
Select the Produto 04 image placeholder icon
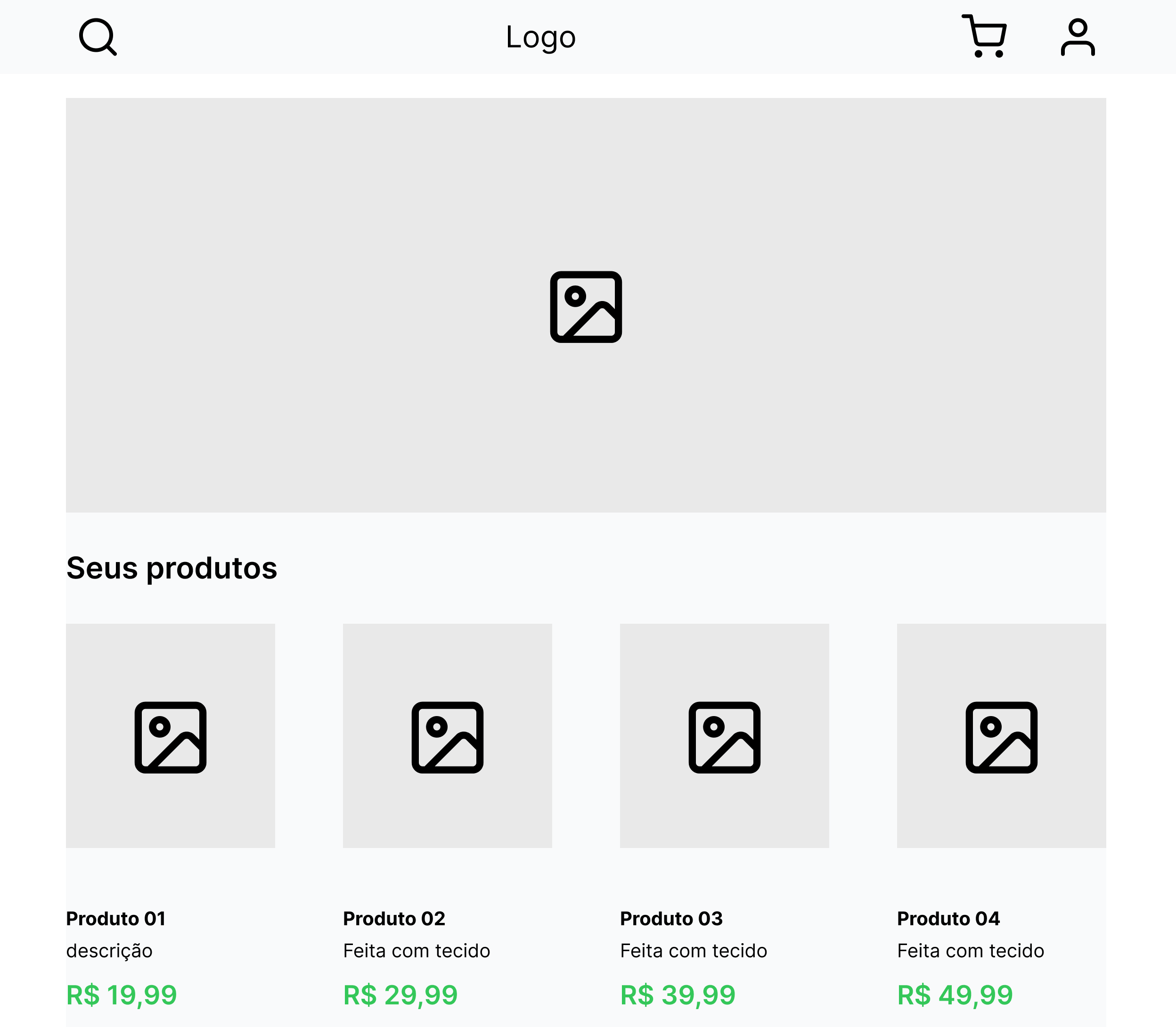(x=1001, y=739)
